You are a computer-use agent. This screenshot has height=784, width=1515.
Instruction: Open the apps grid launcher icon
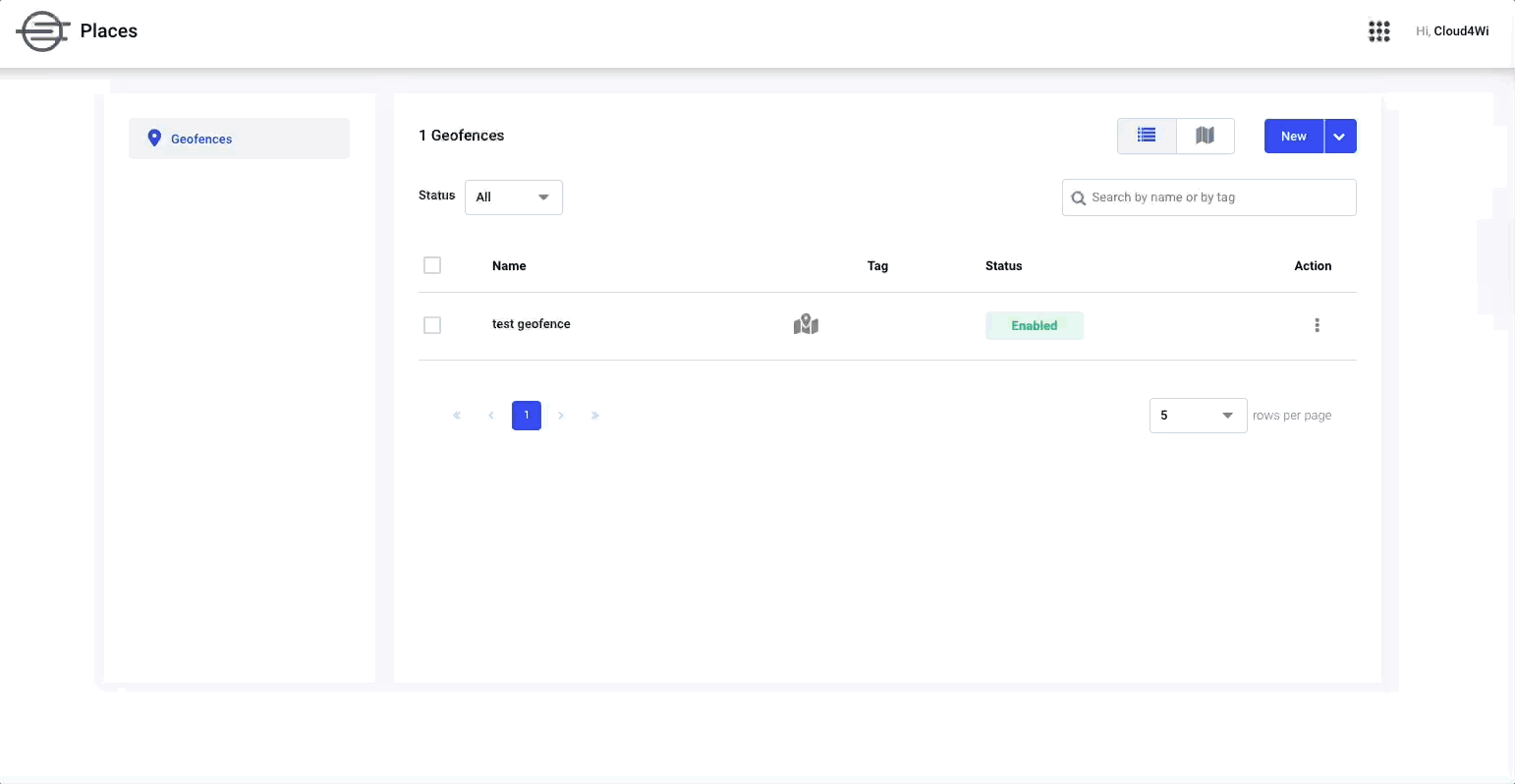tap(1379, 31)
